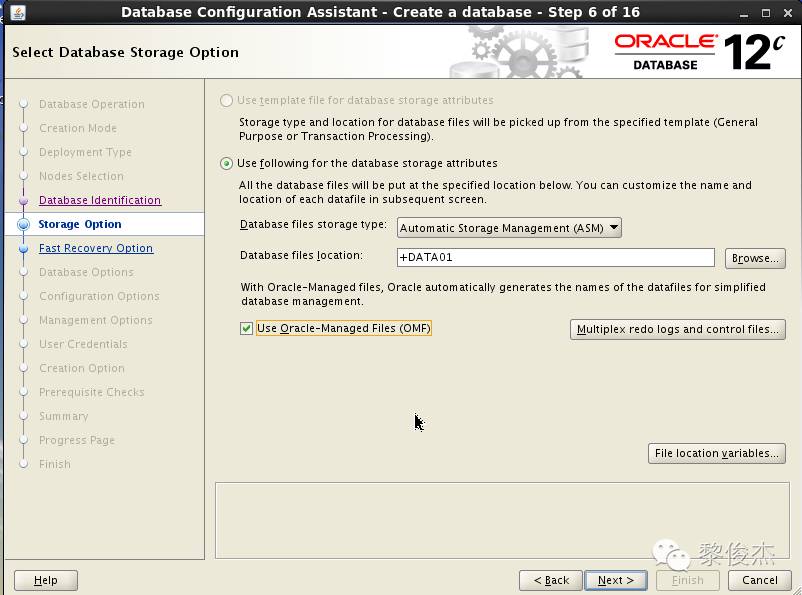The height and width of the screenshot is (595, 802).
Task: Proceed with the Next button
Action: tap(616, 580)
